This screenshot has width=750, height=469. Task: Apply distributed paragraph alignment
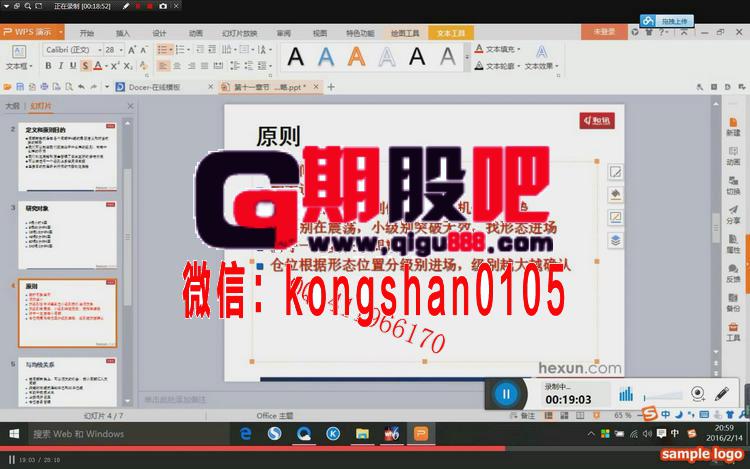[x=218, y=65]
